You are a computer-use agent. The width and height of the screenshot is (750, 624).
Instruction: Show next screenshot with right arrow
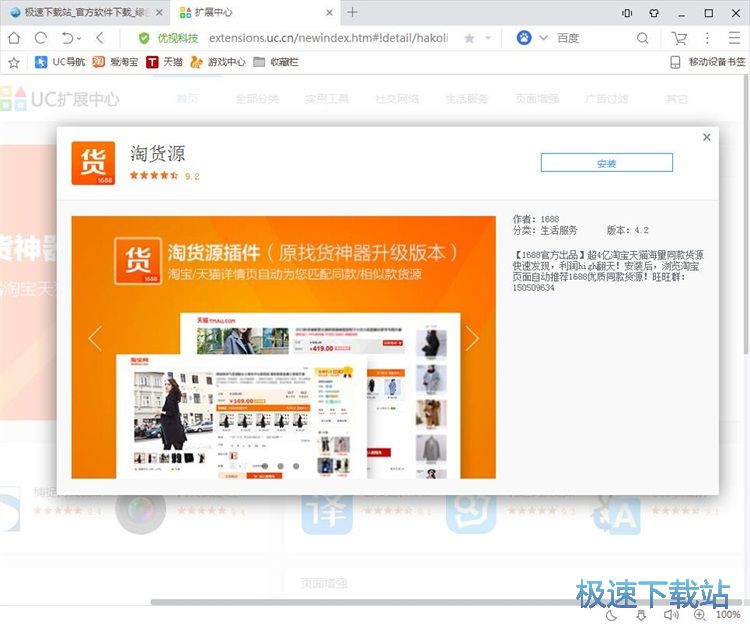(472, 339)
